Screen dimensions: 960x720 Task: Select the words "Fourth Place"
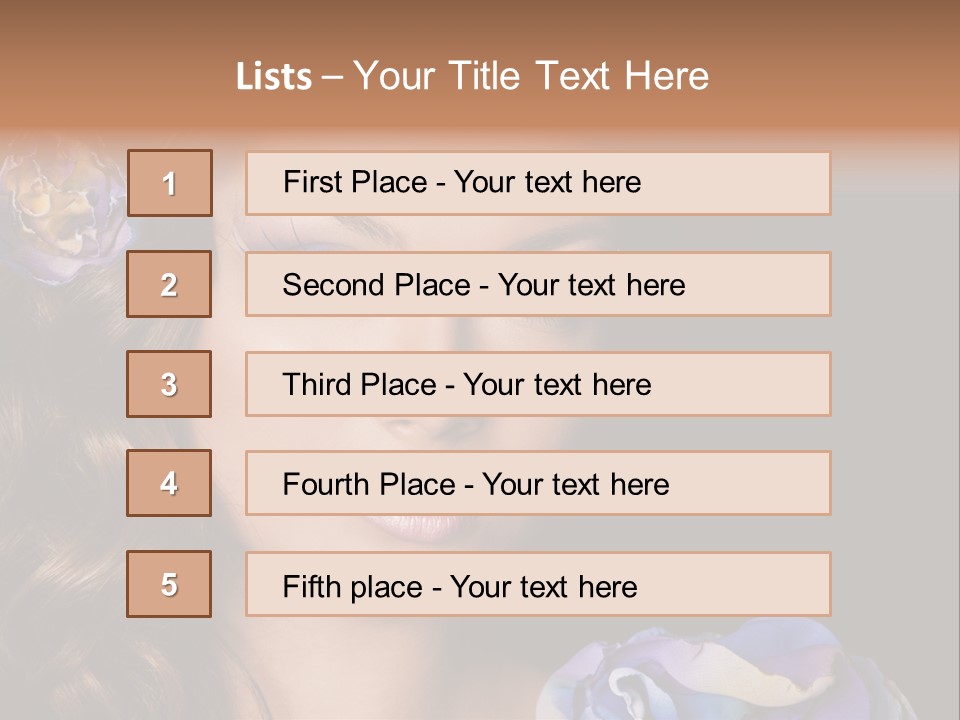click(367, 485)
